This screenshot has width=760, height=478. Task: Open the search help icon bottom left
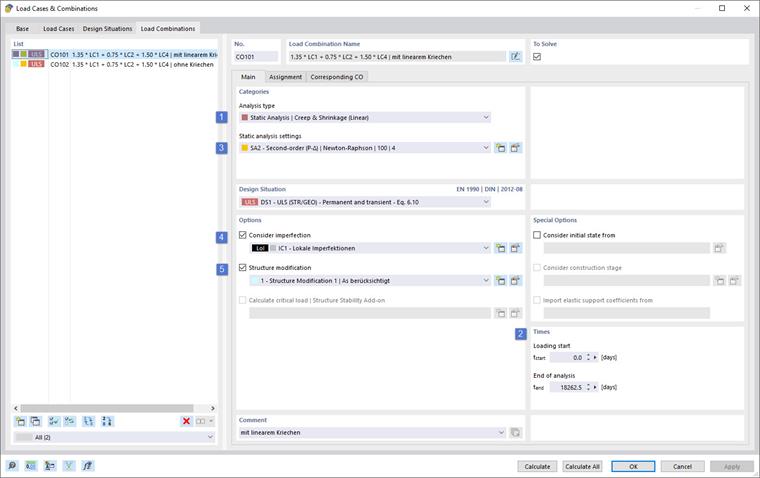(x=12, y=466)
